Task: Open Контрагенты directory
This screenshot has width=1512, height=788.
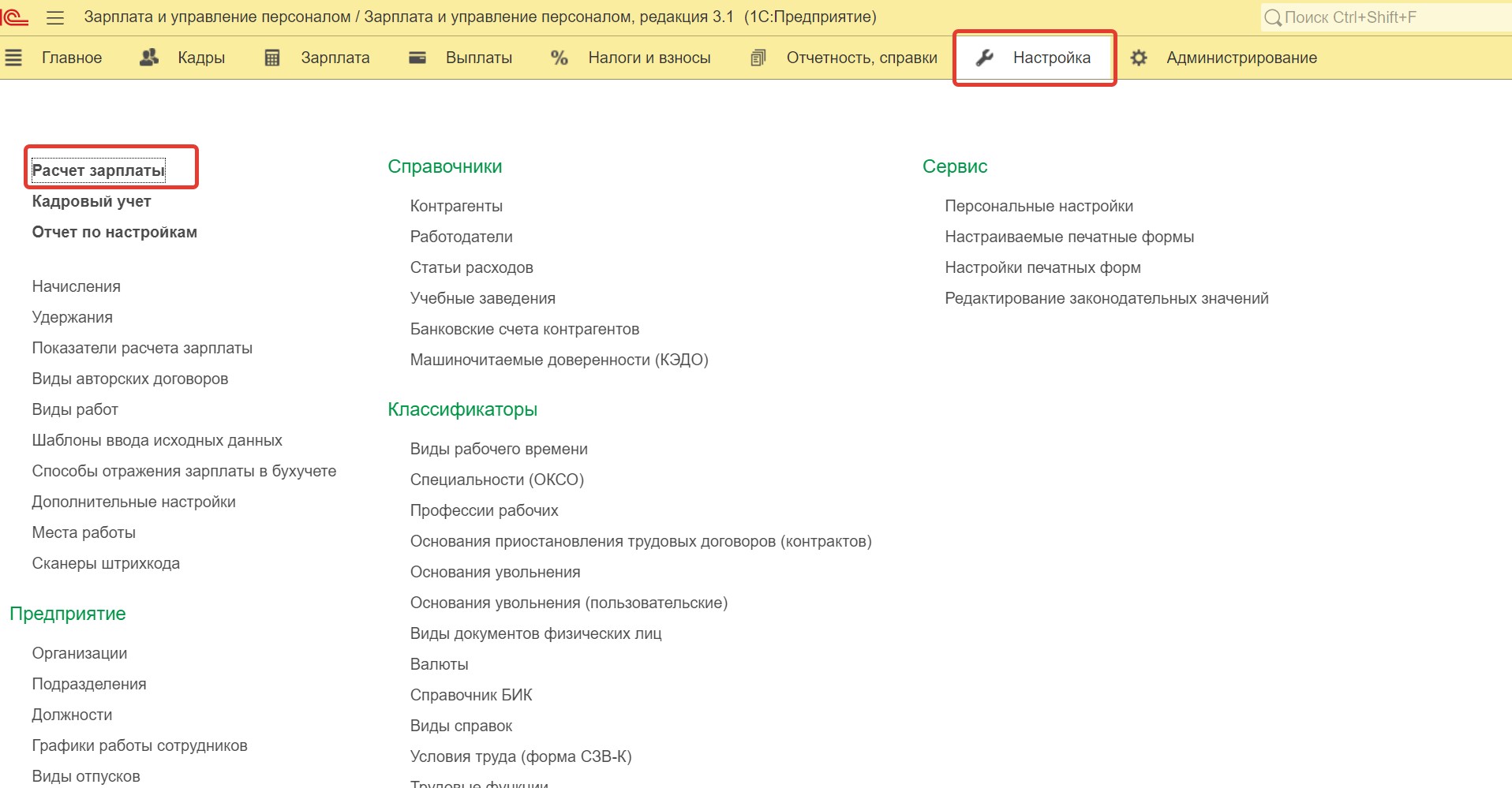Action: pyautogui.click(x=456, y=206)
